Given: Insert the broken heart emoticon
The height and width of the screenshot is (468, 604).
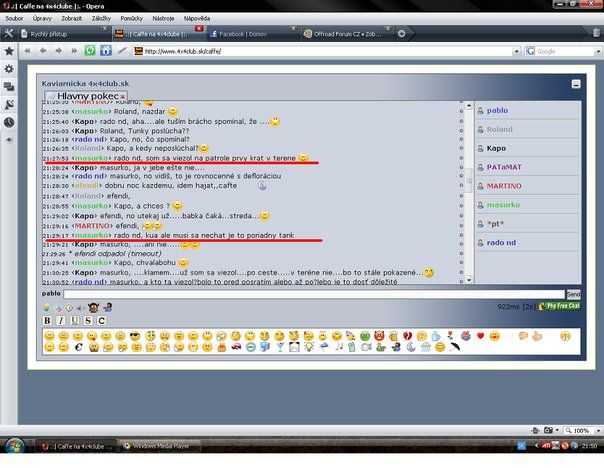Looking at the screenshot, I should coord(407,336).
